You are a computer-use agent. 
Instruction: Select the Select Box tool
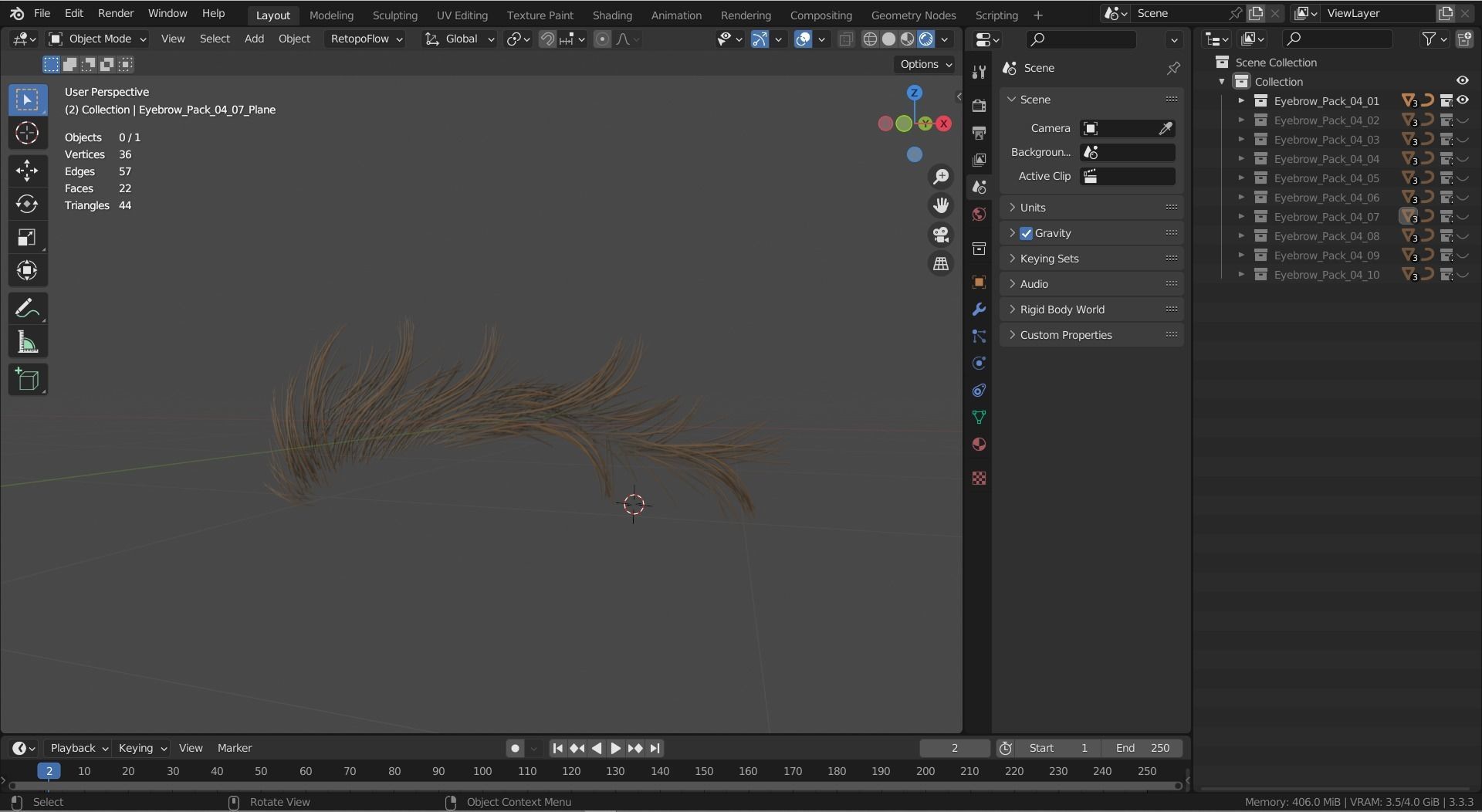point(27,100)
